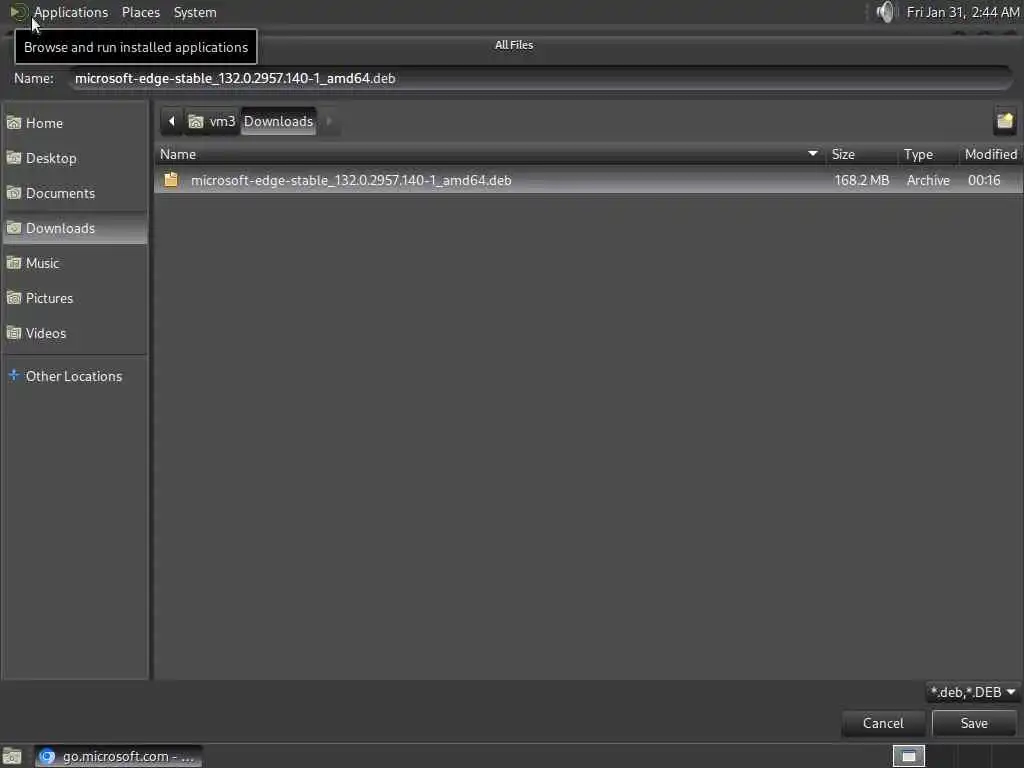The width and height of the screenshot is (1024, 768).
Task: Click the Desktop folder icon in sidebar
Action: coord(14,158)
